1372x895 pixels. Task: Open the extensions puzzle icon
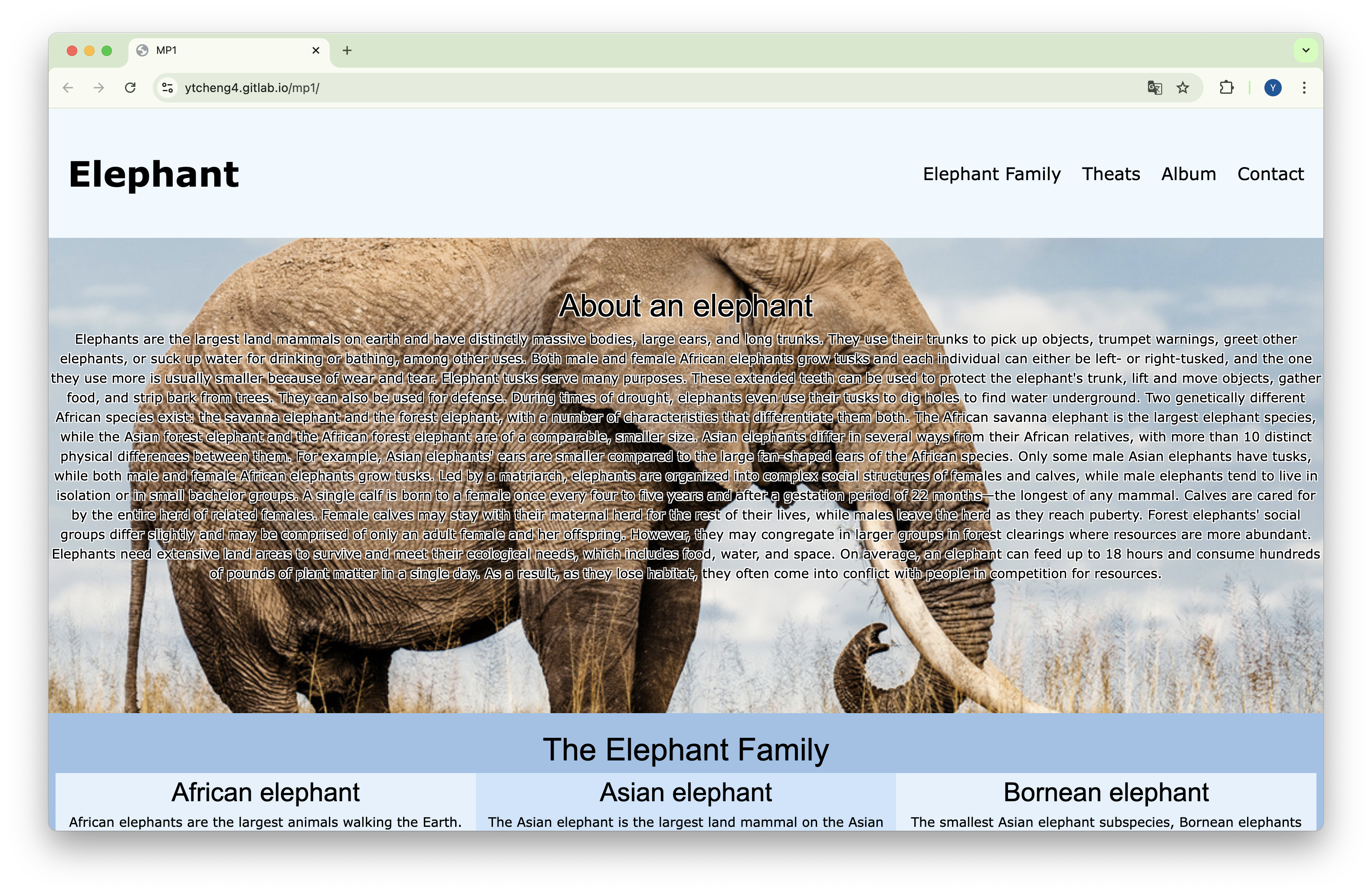click(x=1226, y=88)
